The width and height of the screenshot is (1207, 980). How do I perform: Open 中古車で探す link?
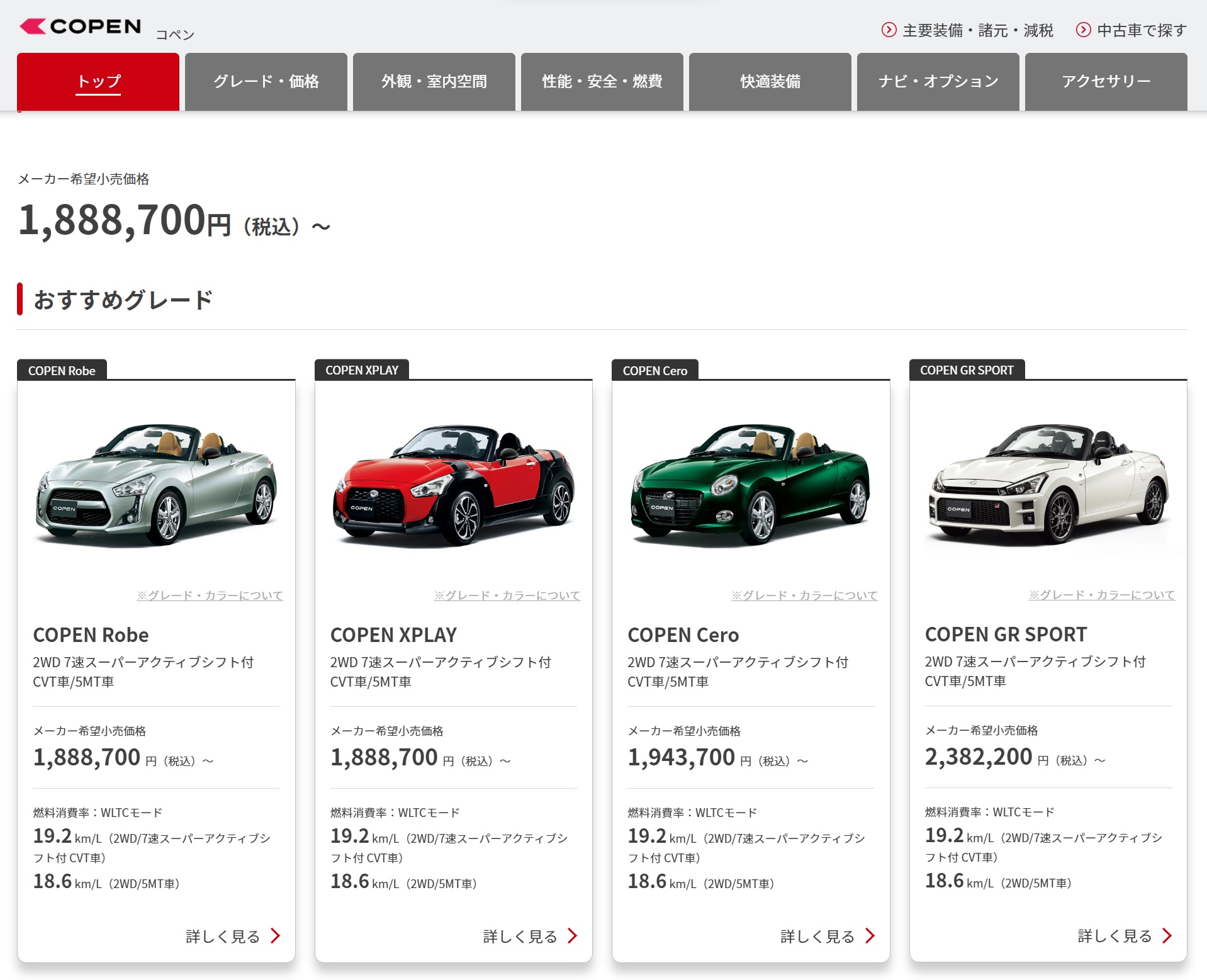coord(1142,30)
